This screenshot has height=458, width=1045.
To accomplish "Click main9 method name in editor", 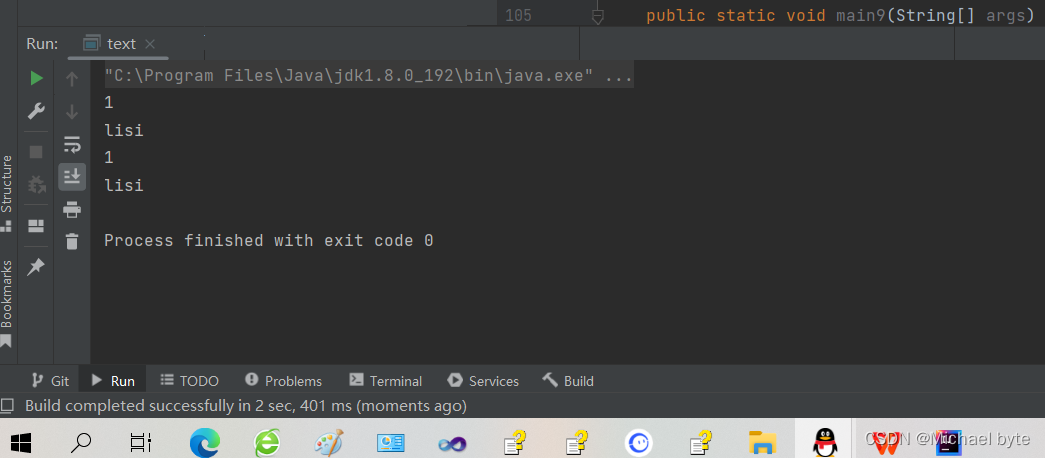I will (x=861, y=15).
